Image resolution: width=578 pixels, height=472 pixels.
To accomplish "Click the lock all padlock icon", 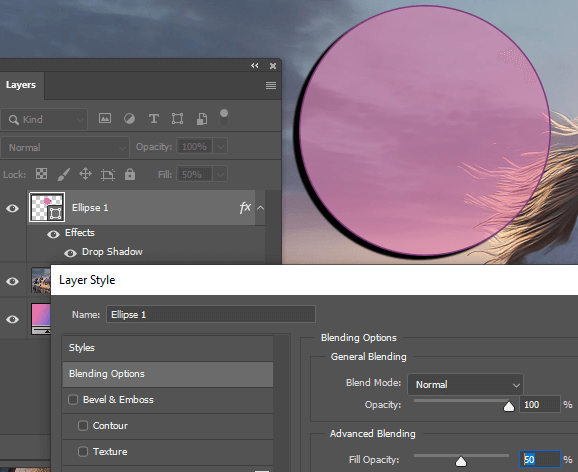I will tap(130, 174).
